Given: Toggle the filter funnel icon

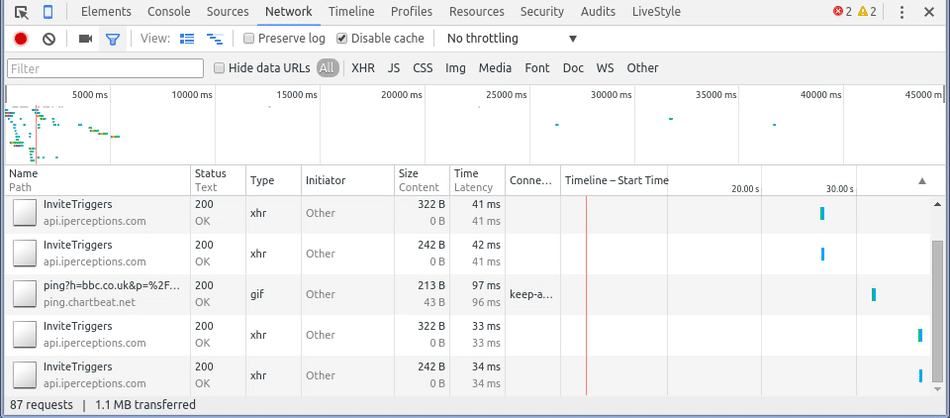Looking at the screenshot, I should point(113,39).
